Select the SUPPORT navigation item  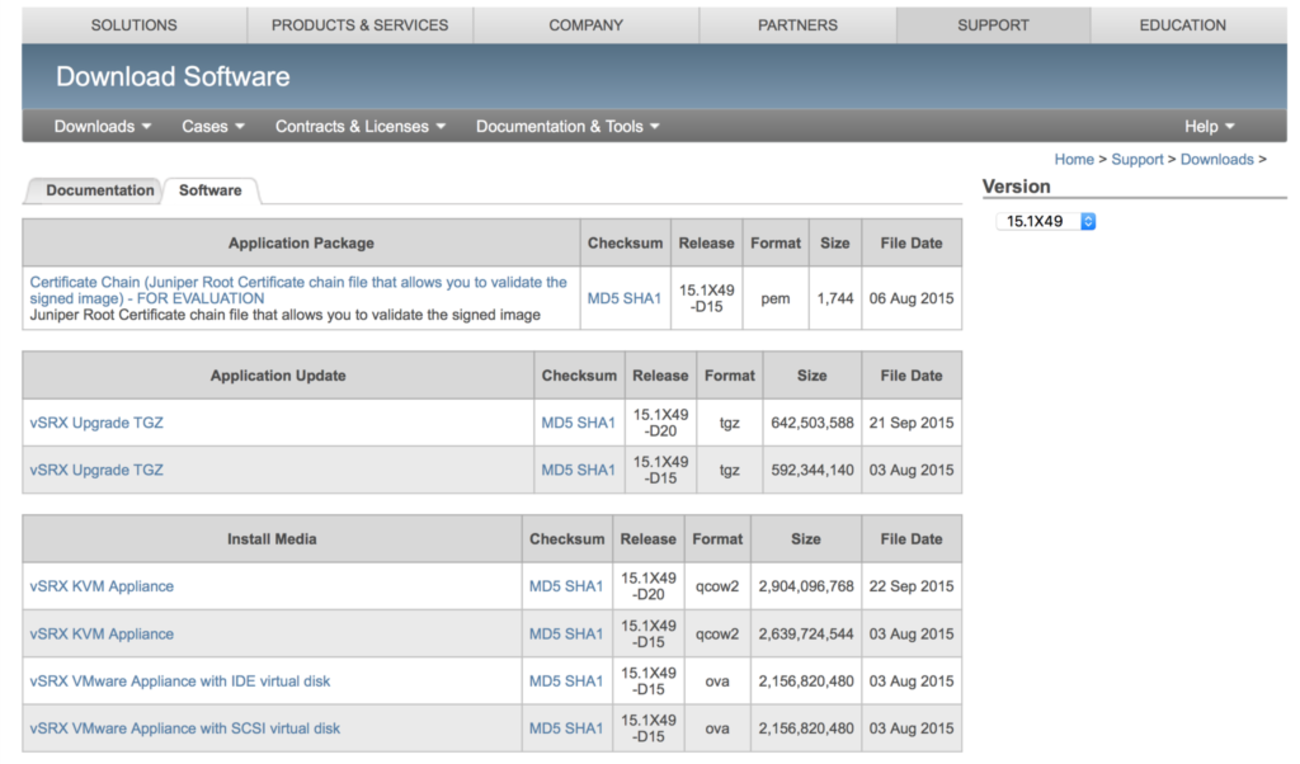tap(993, 25)
